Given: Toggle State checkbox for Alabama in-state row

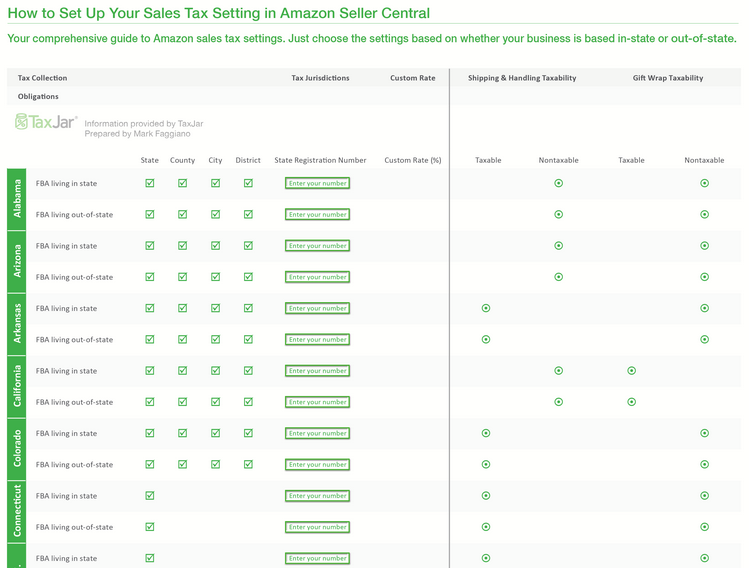Looking at the screenshot, I should pyautogui.click(x=150, y=183).
